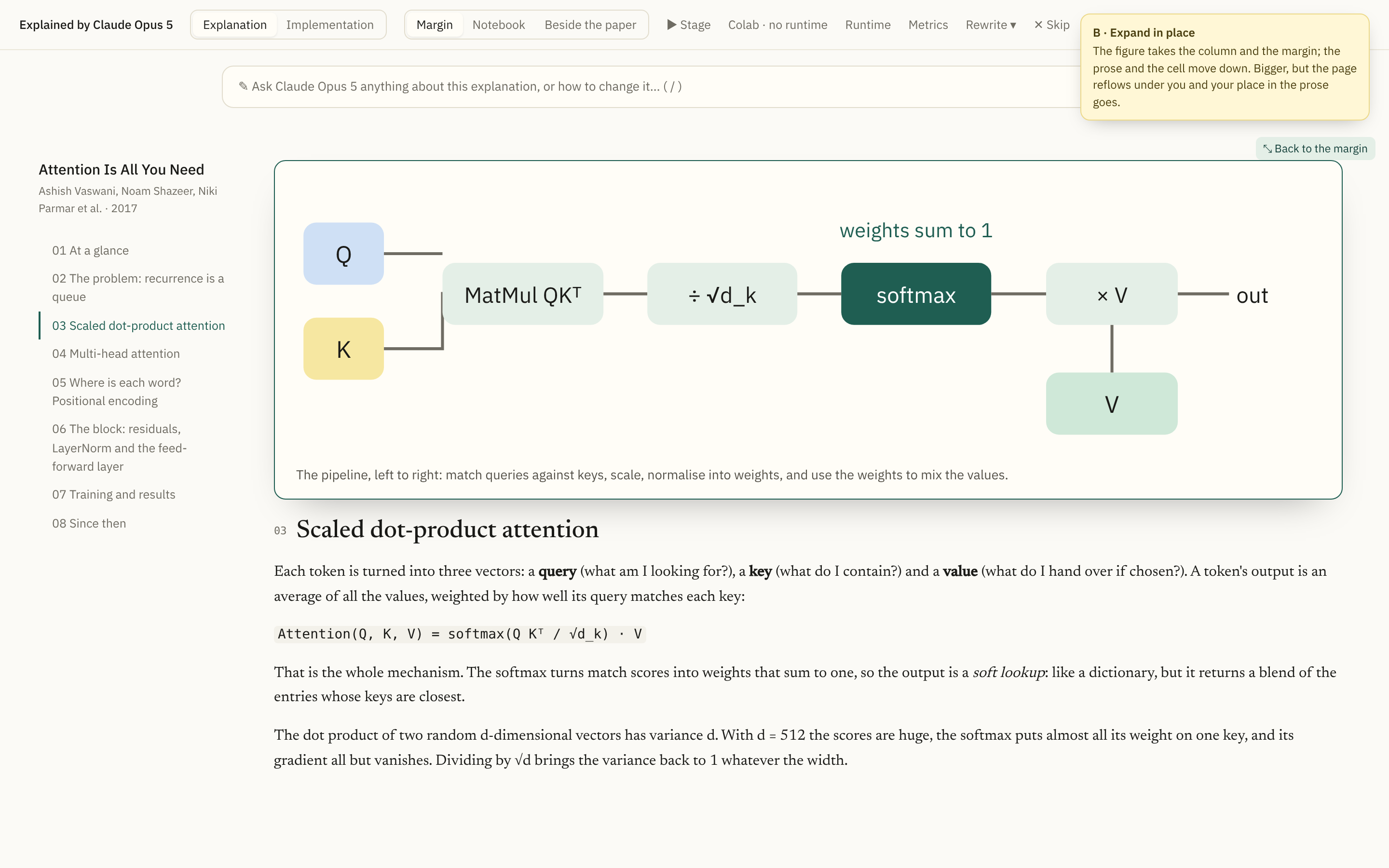Select 03 Scaled dot-product attention in sidebar

click(138, 325)
